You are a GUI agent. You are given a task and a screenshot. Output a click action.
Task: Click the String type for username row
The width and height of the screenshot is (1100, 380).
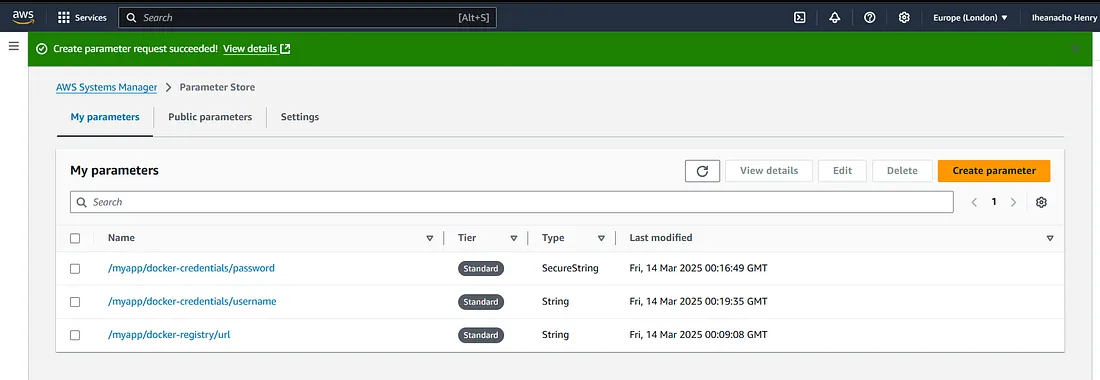(556, 301)
